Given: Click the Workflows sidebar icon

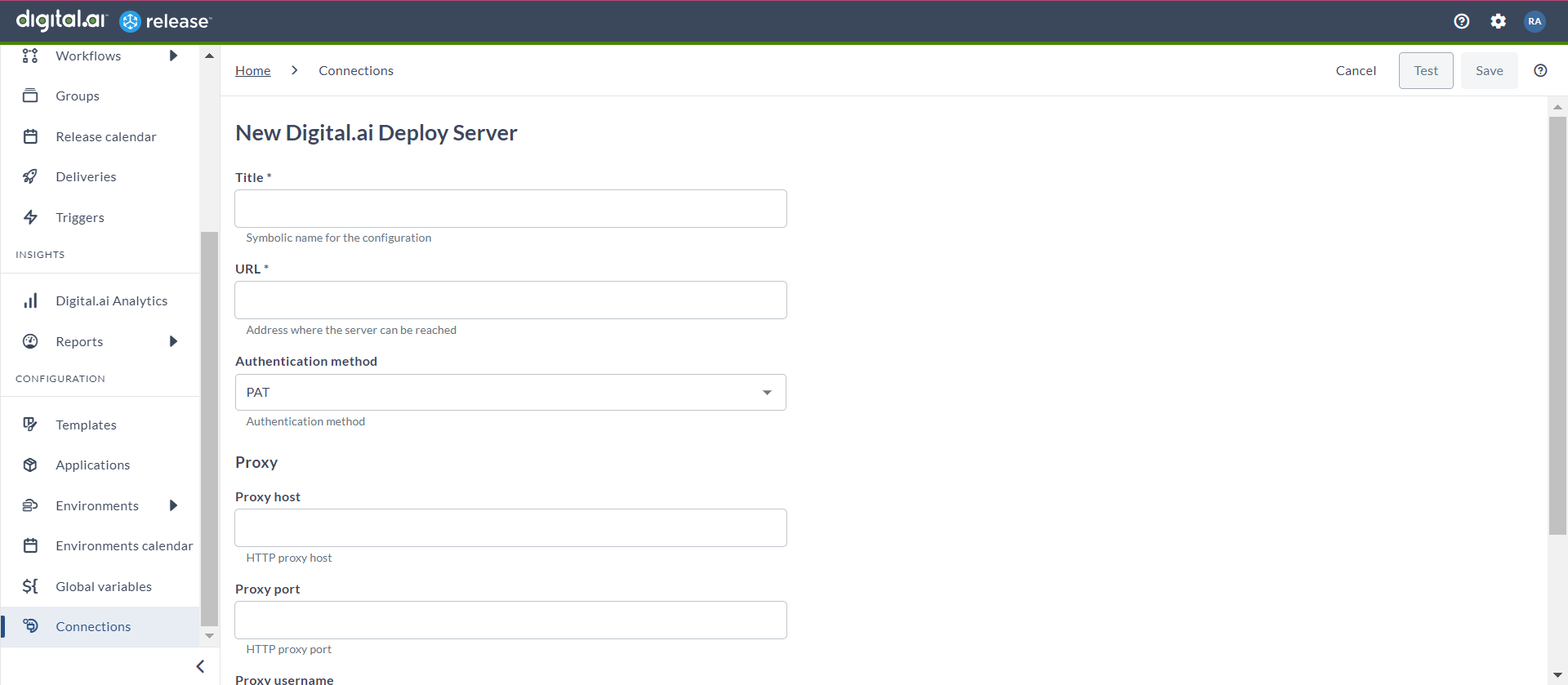Looking at the screenshot, I should 30,56.
